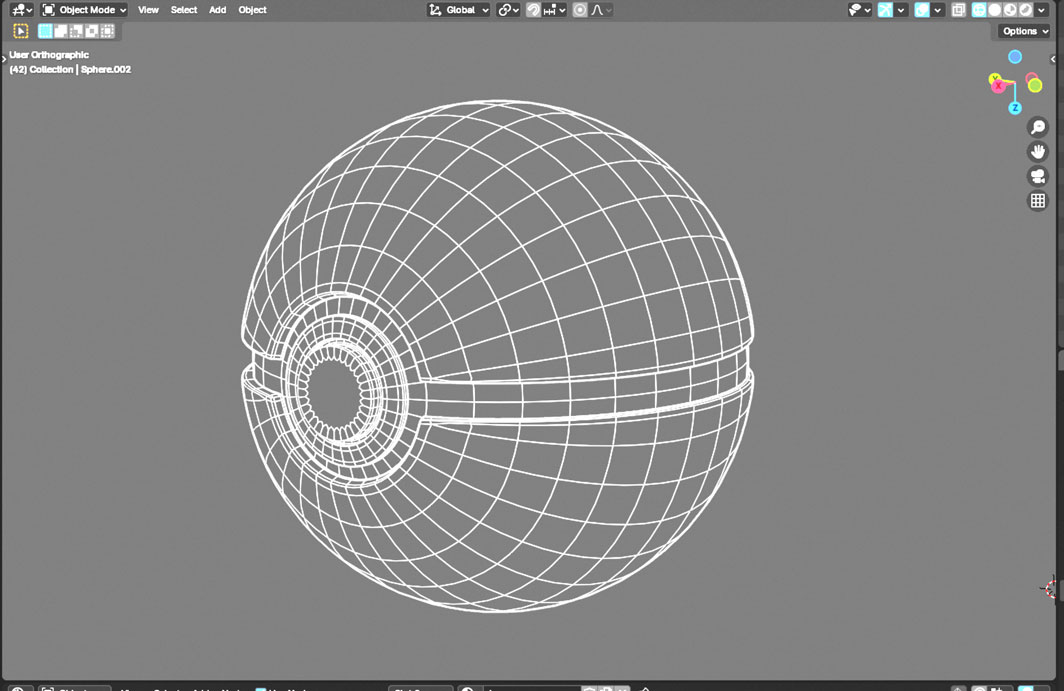This screenshot has height=691, width=1064.
Task: Click the "(42) Collection | Sphere.002" text
Action: point(70,69)
